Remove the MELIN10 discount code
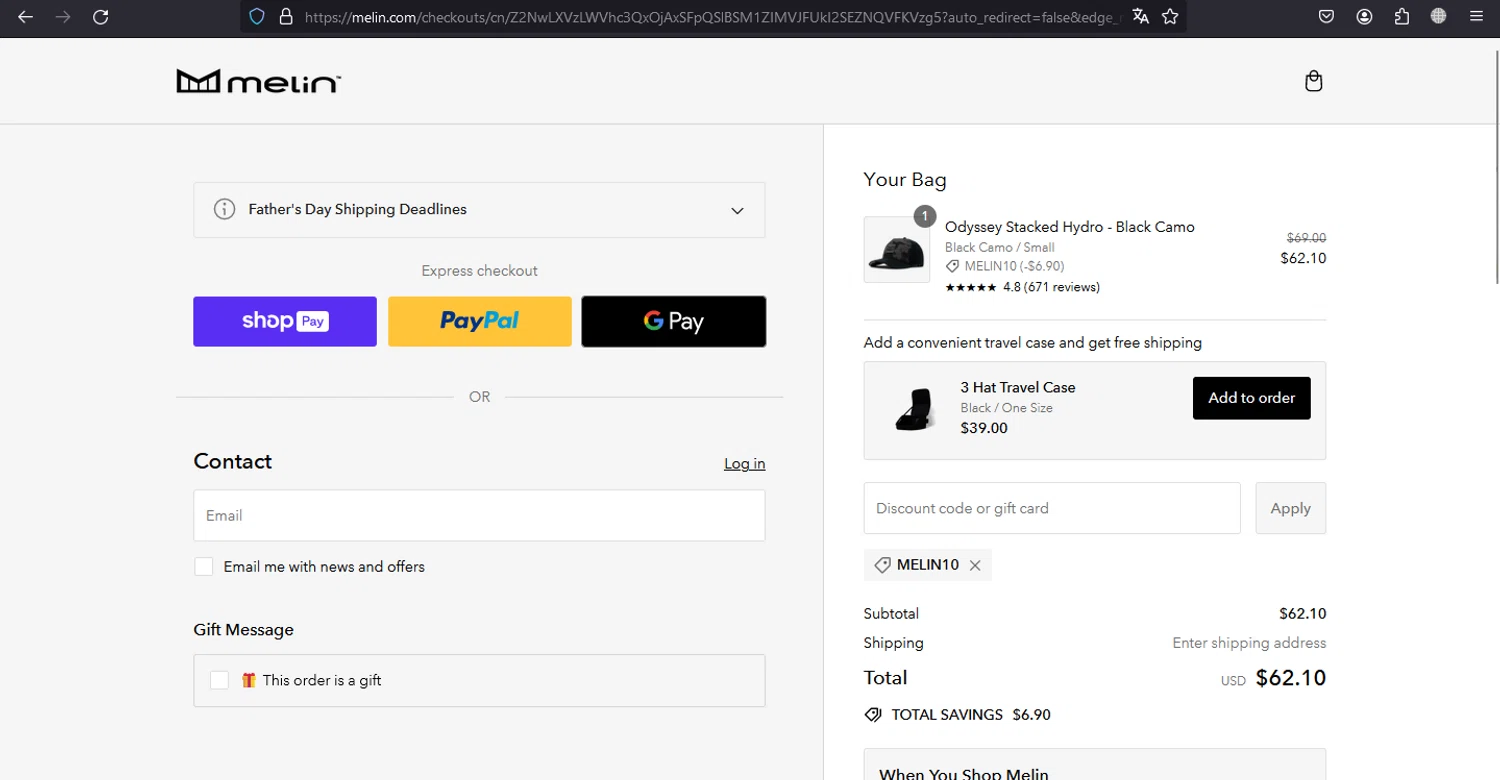1500x780 pixels. pos(975,565)
